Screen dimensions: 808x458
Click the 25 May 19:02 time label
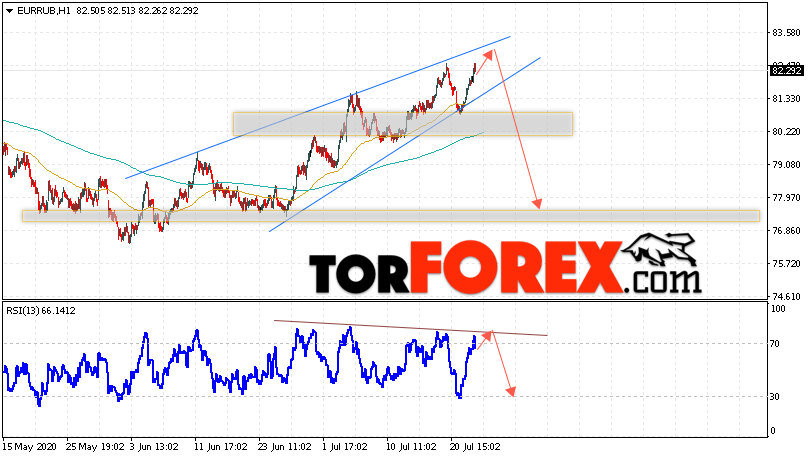pos(95,447)
